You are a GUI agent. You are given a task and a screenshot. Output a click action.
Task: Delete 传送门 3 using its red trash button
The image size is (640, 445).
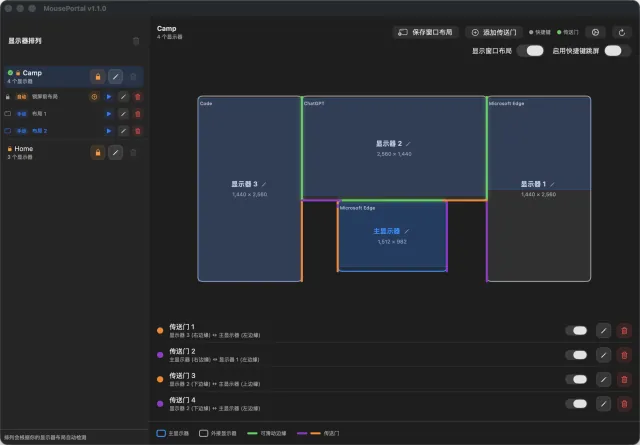click(624, 380)
